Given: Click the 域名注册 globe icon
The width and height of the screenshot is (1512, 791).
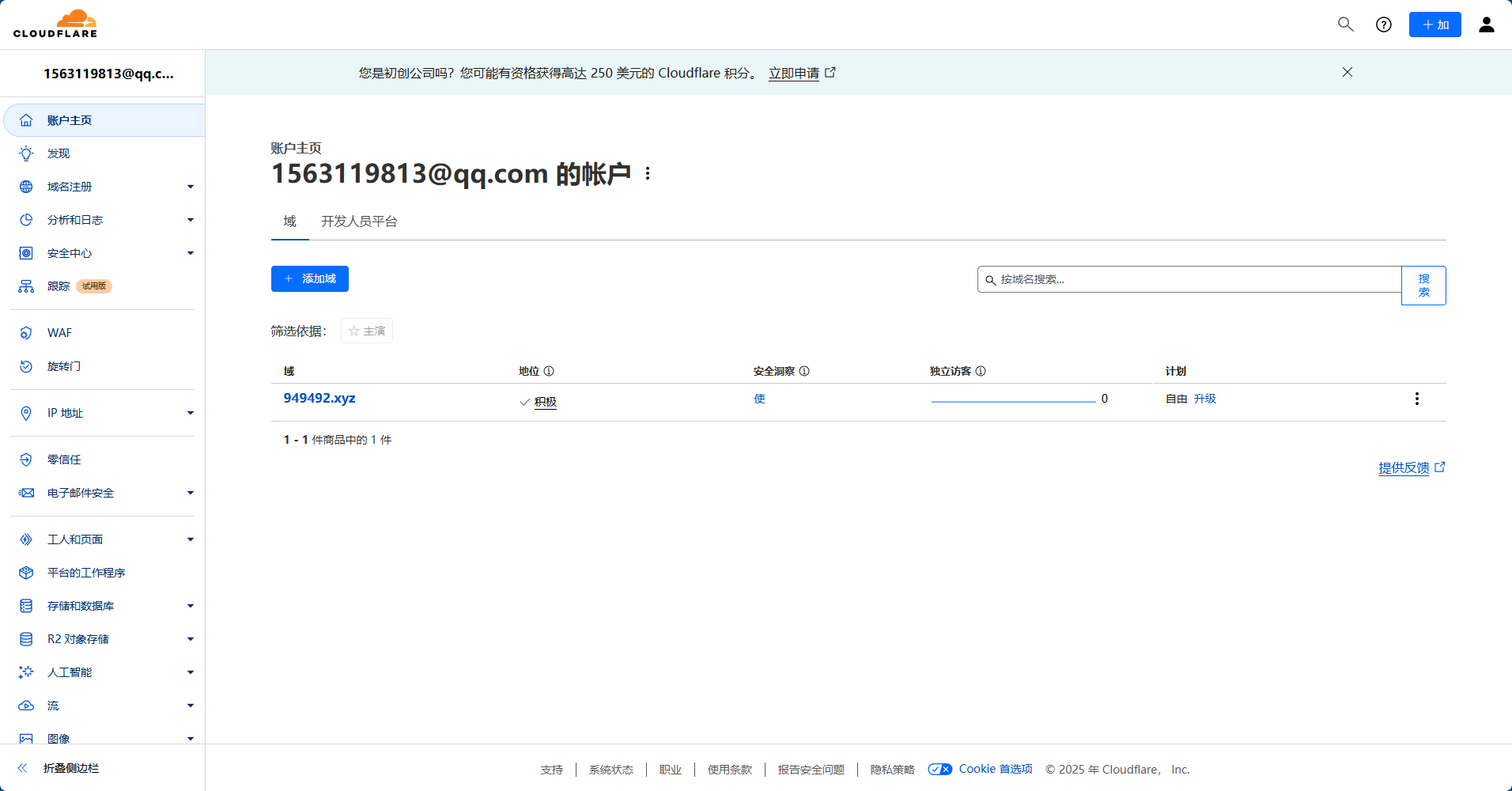Looking at the screenshot, I should [x=26, y=187].
